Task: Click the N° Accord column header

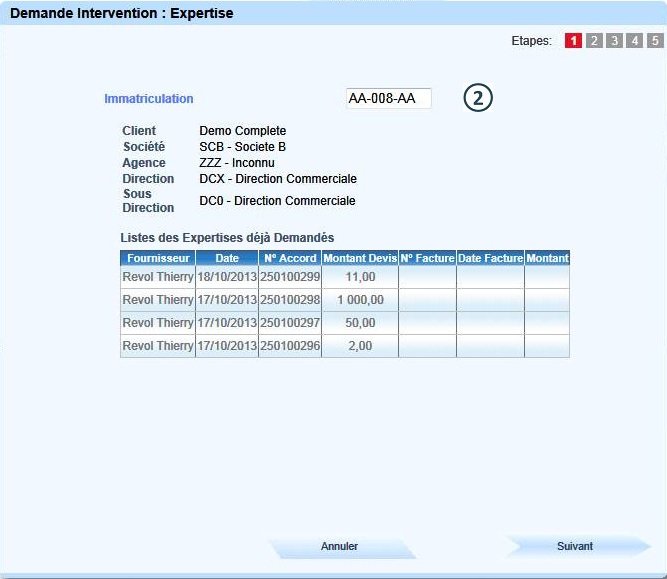Action: pyautogui.click(x=290, y=258)
